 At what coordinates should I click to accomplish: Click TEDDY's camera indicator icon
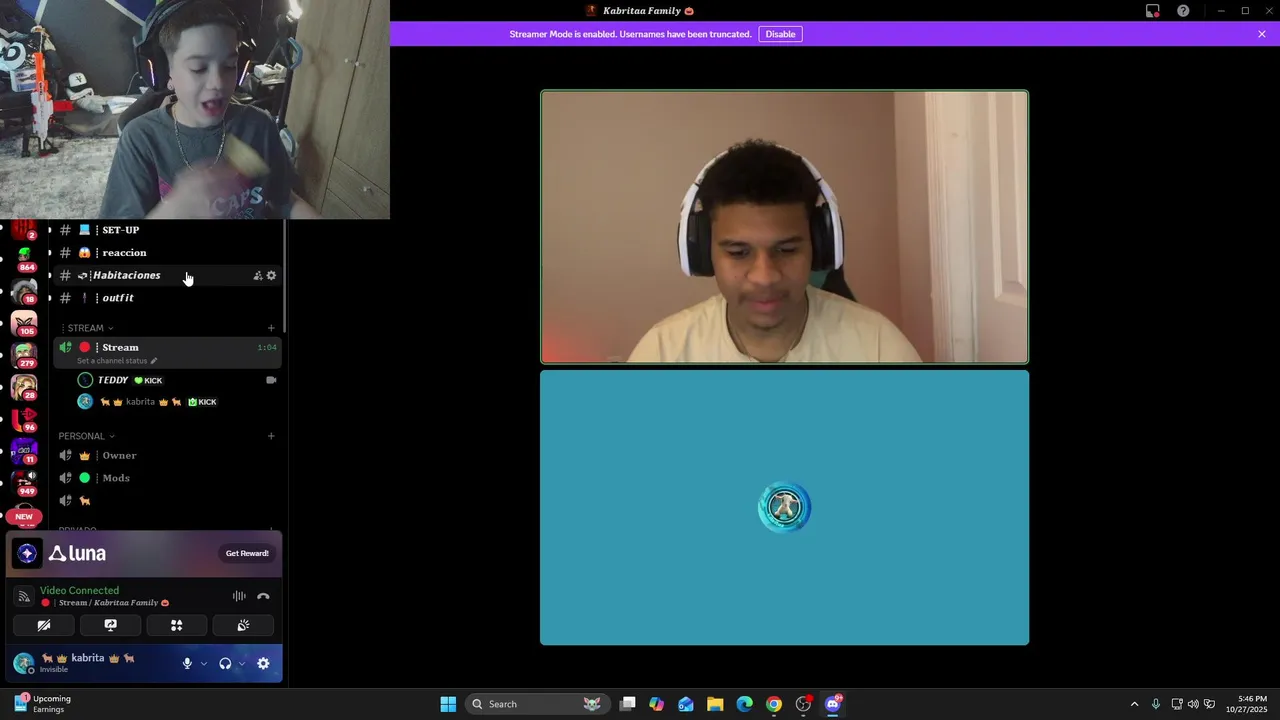click(271, 380)
